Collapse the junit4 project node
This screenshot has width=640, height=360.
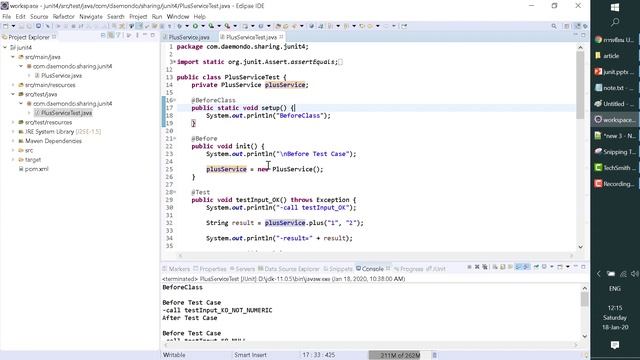5,47
